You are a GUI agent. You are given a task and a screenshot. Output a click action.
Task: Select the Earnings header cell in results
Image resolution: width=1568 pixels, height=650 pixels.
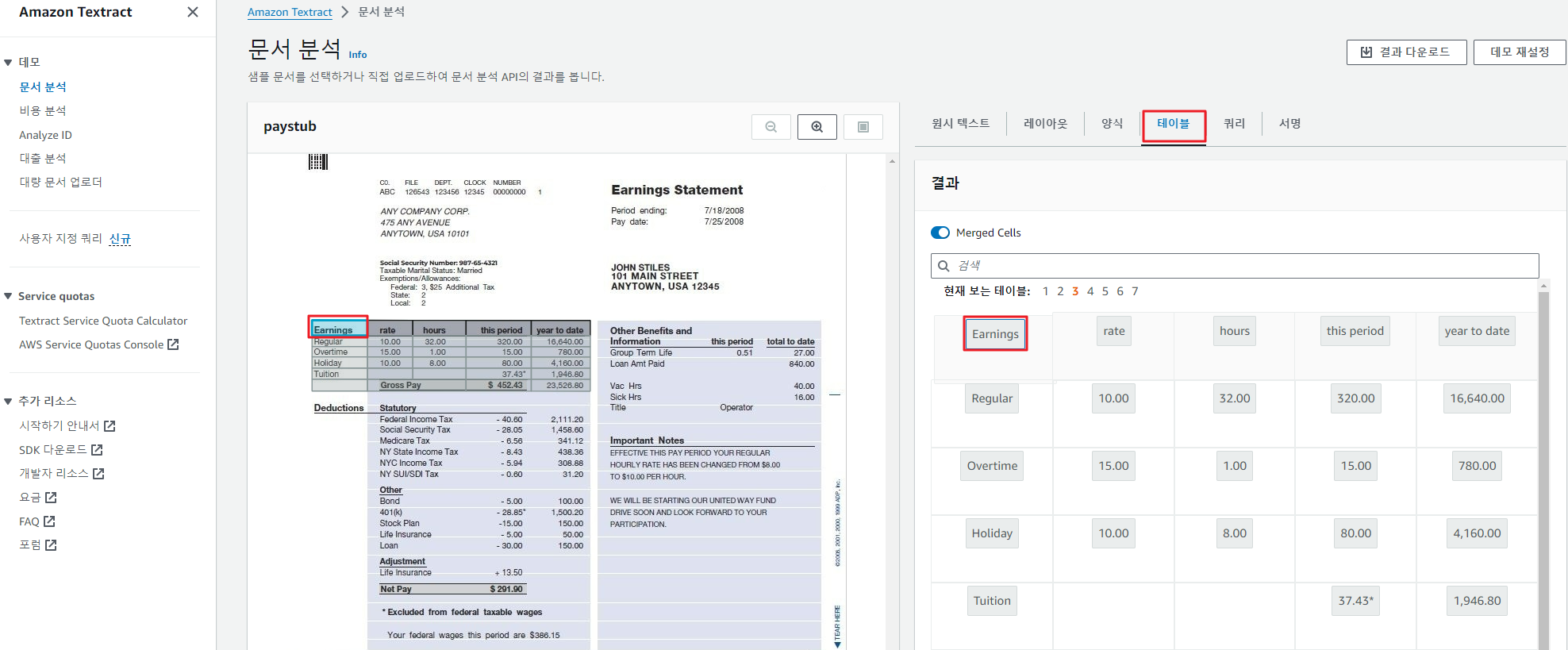pyautogui.click(x=995, y=334)
